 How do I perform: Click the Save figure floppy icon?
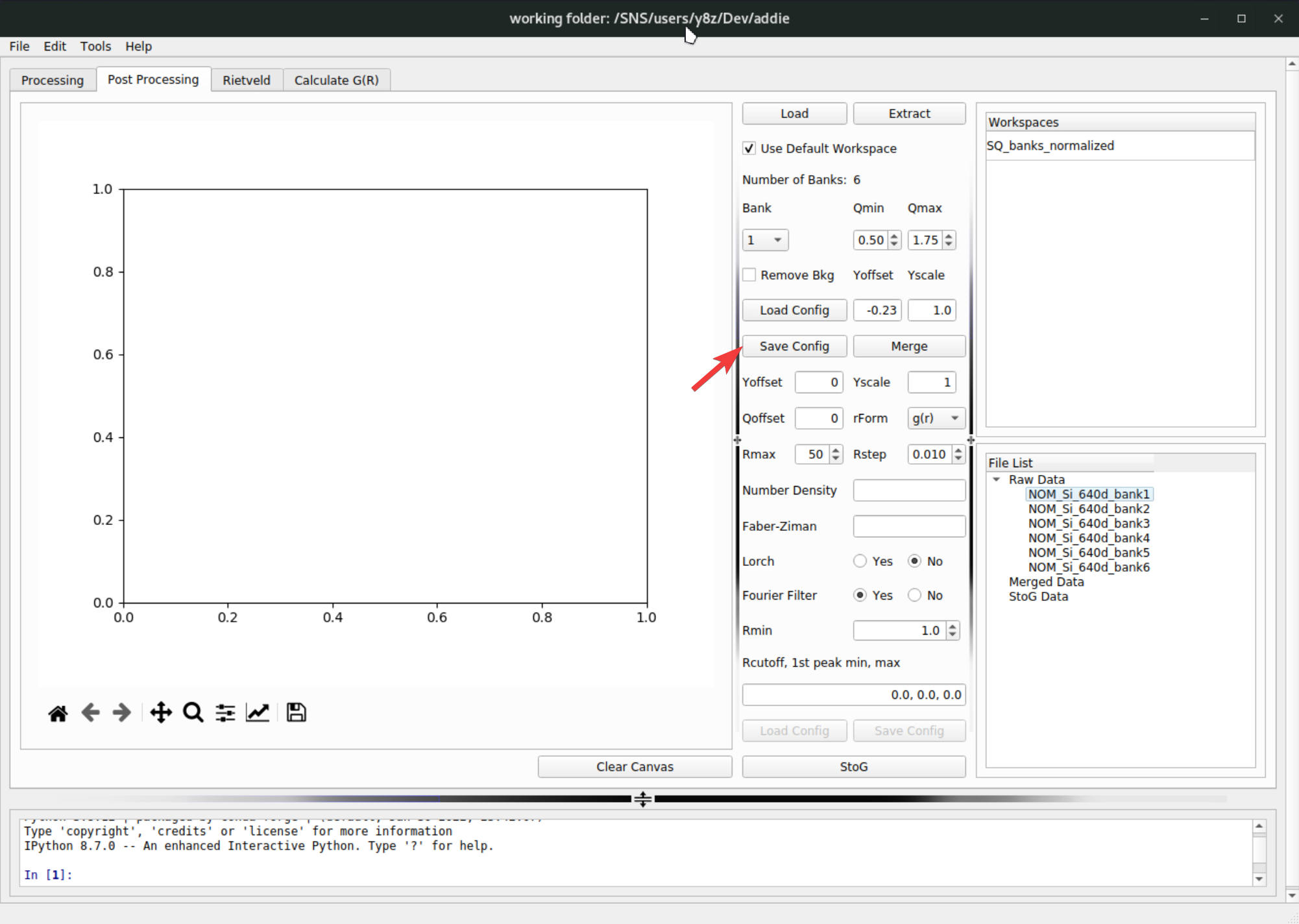[x=296, y=713]
